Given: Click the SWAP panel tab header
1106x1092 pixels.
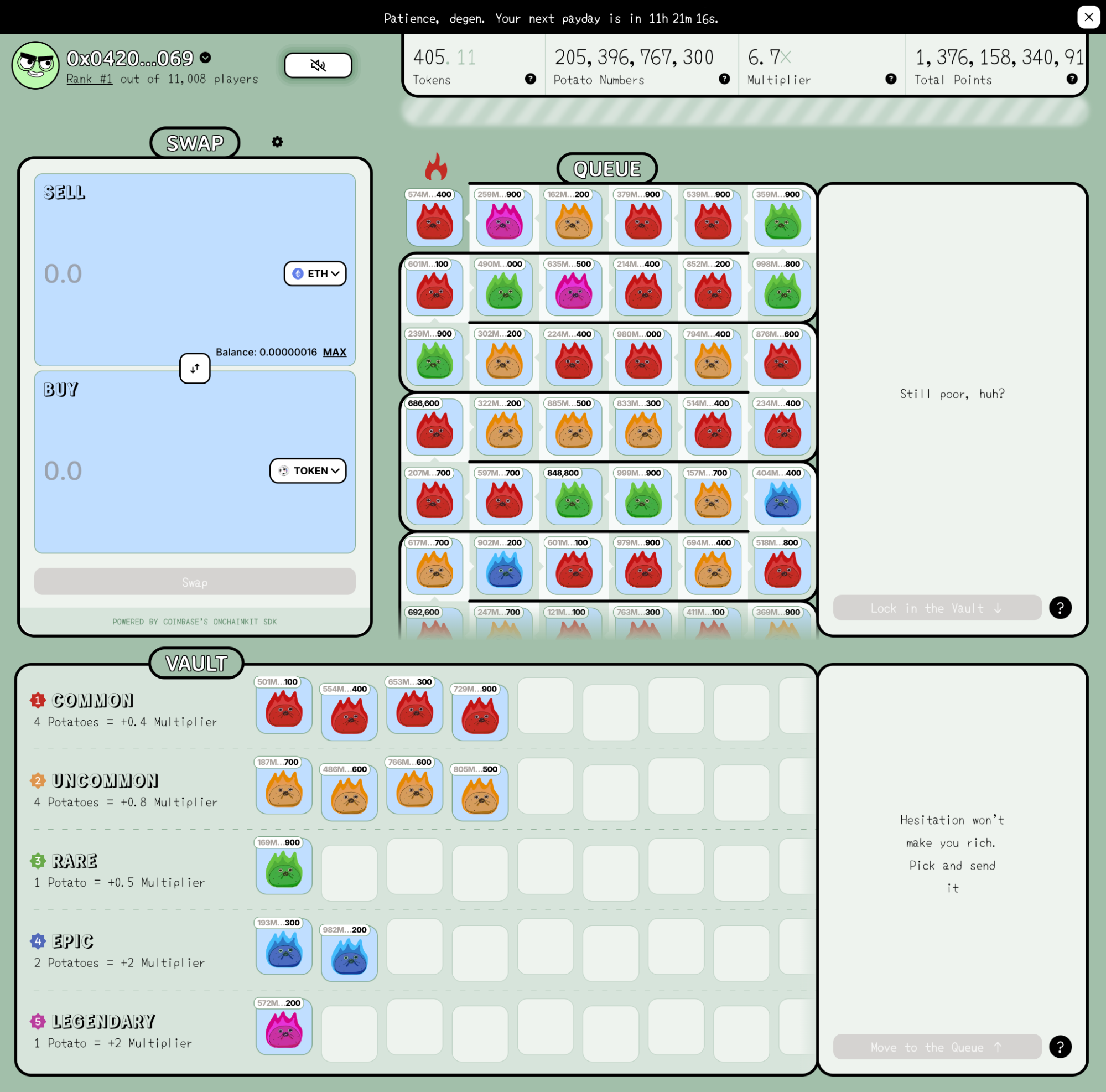Looking at the screenshot, I should 195,143.
